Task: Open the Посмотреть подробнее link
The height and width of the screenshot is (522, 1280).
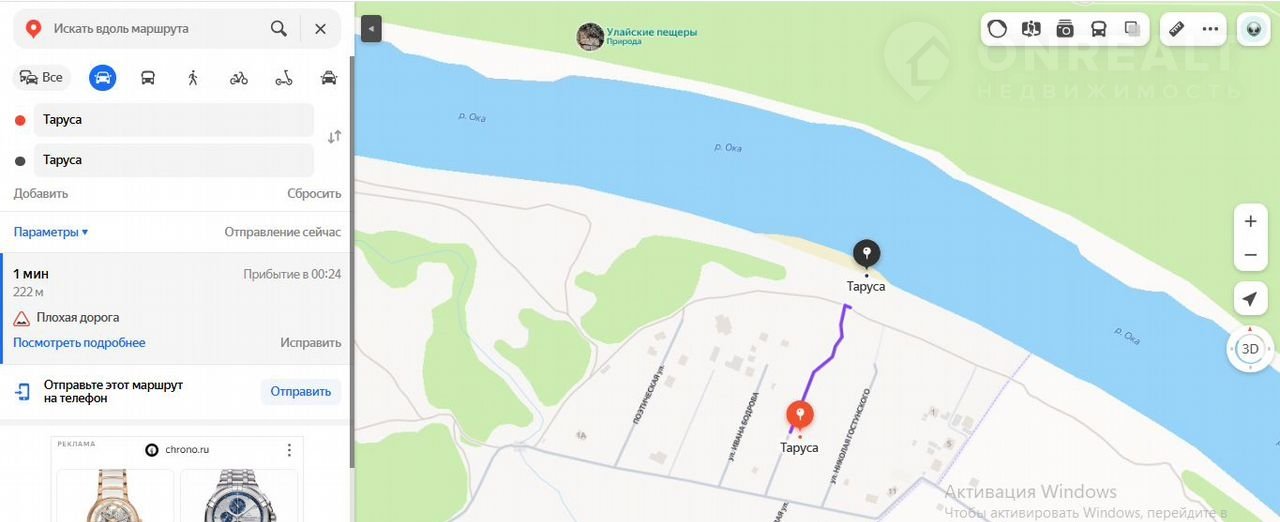Action: (79, 343)
